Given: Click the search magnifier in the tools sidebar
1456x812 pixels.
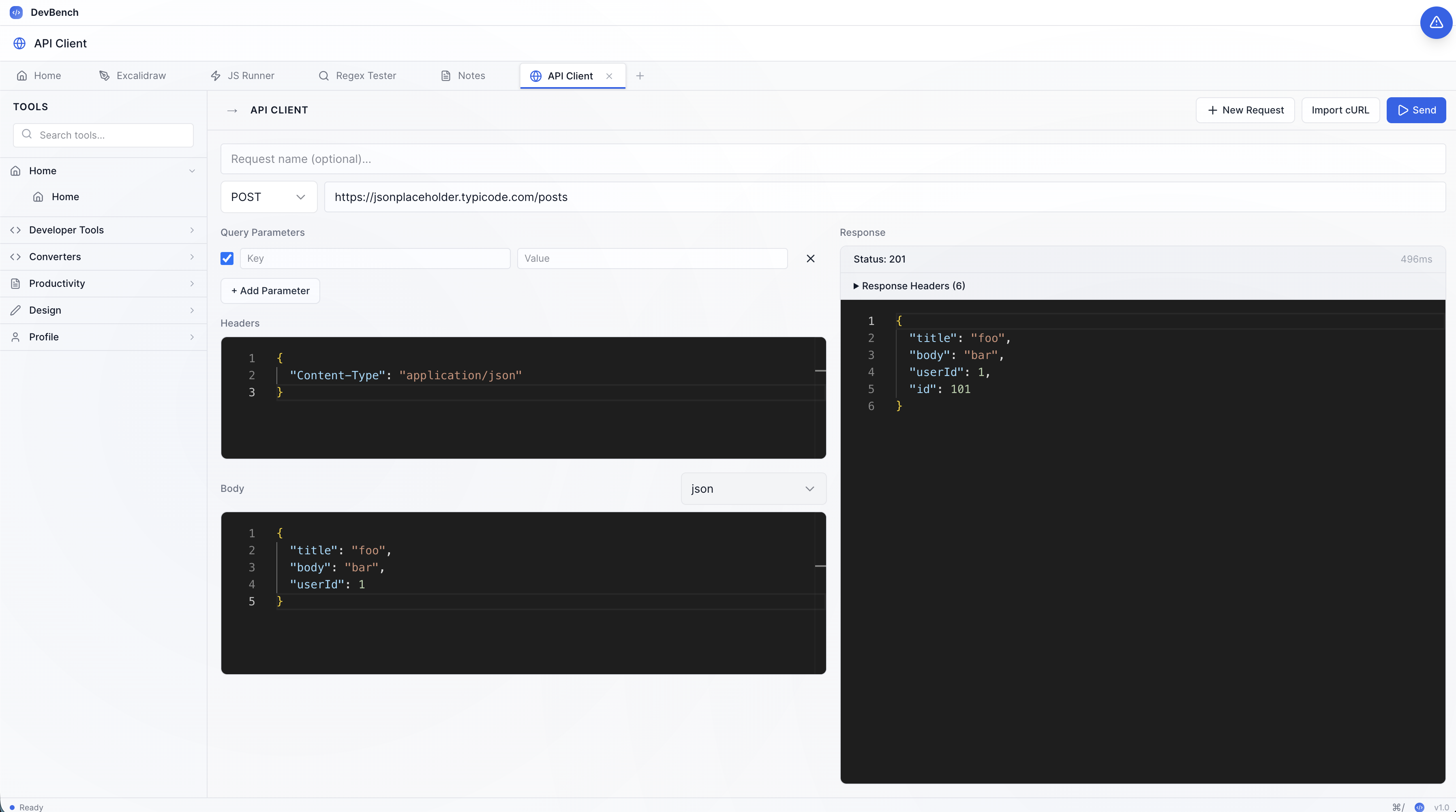Looking at the screenshot, I should pos(27,135).
